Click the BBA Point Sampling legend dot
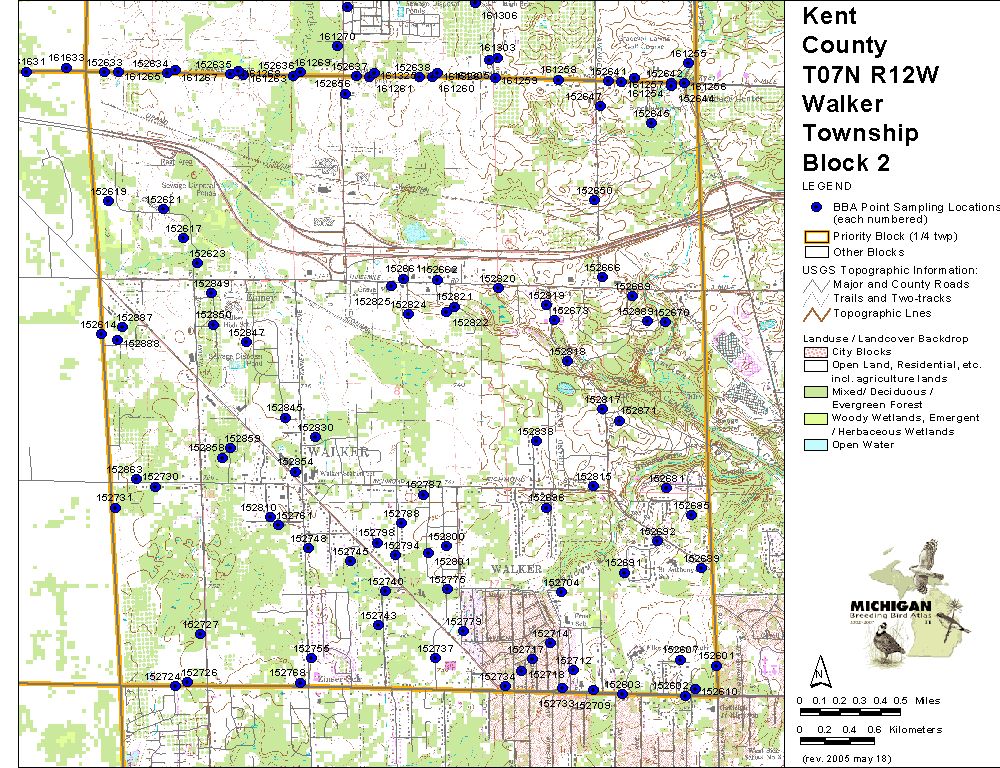Image resolution: width=1000 pixels, height=768 pixels. pos(817,206)
